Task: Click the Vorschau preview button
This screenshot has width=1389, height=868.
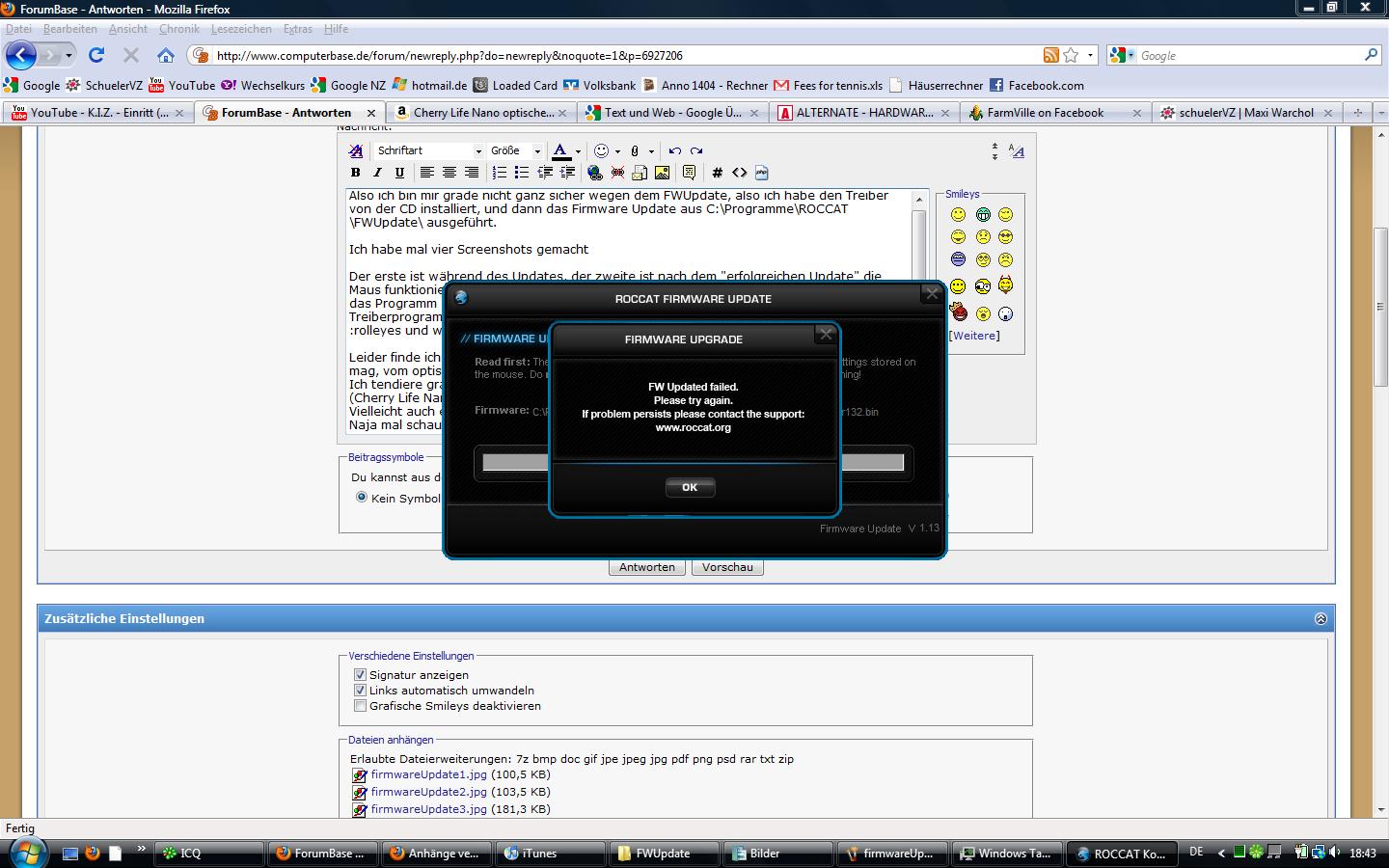Action: 727,567
